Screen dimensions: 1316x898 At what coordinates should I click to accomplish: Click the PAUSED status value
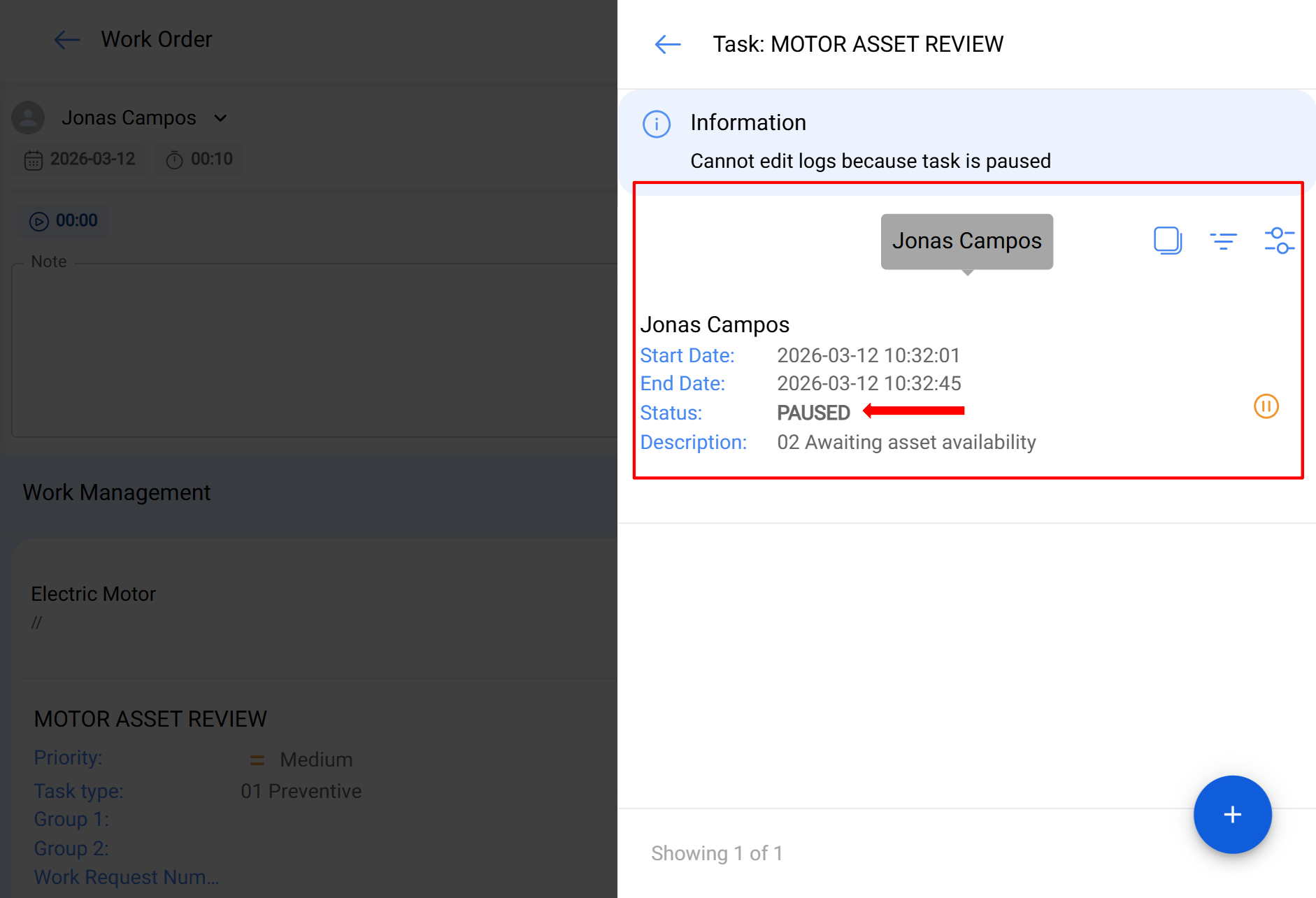click(x=813, y=413)
